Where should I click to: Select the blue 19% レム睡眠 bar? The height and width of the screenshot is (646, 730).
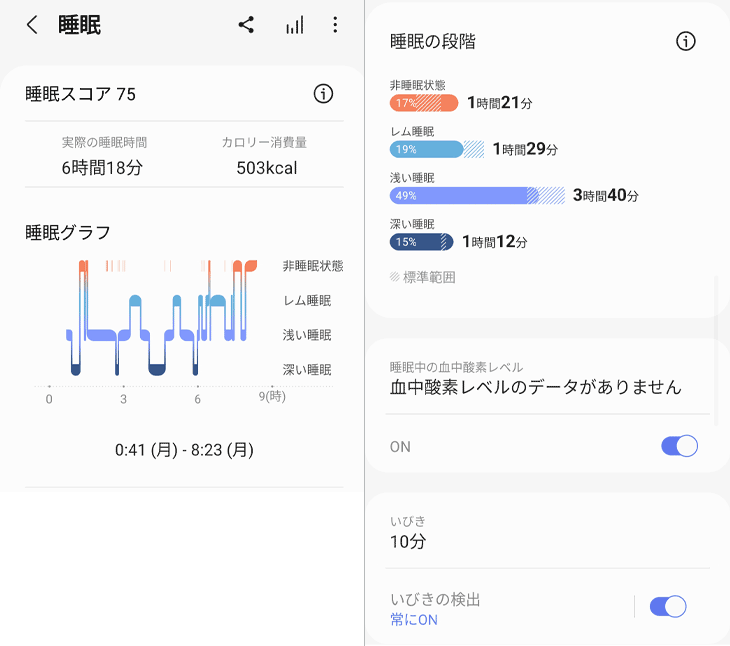point(426,149)
